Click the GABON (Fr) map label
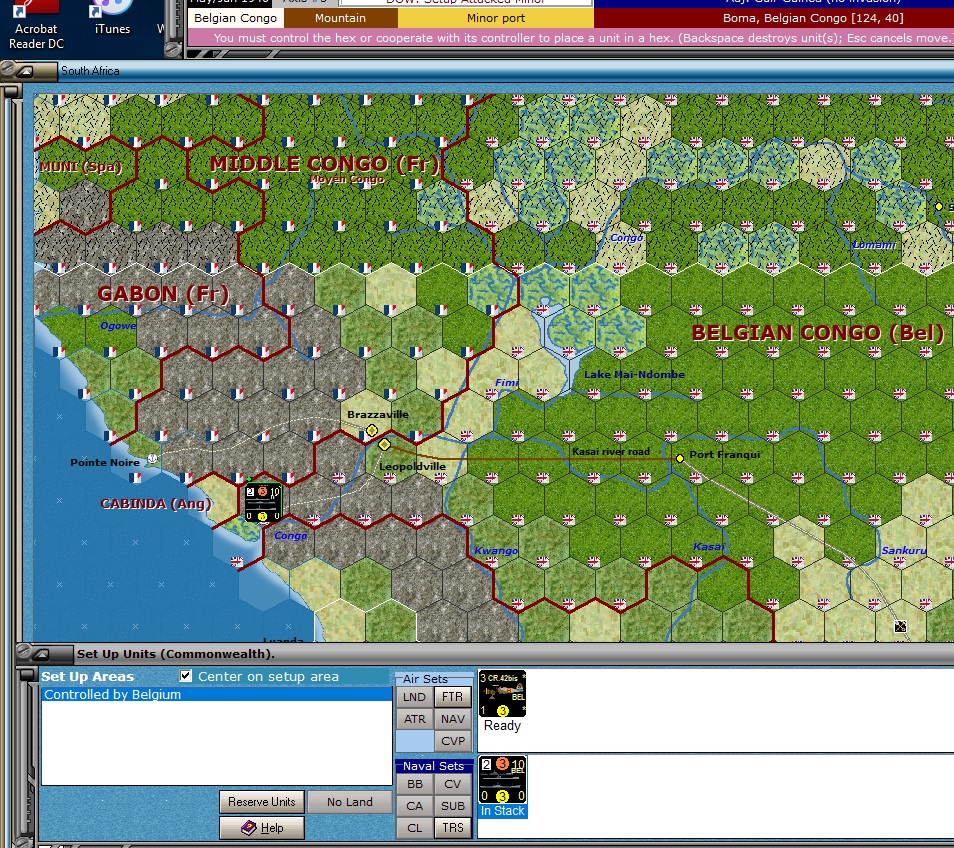Image resolution: width=954 pixels, height=848 pixels. coord(163,294)
